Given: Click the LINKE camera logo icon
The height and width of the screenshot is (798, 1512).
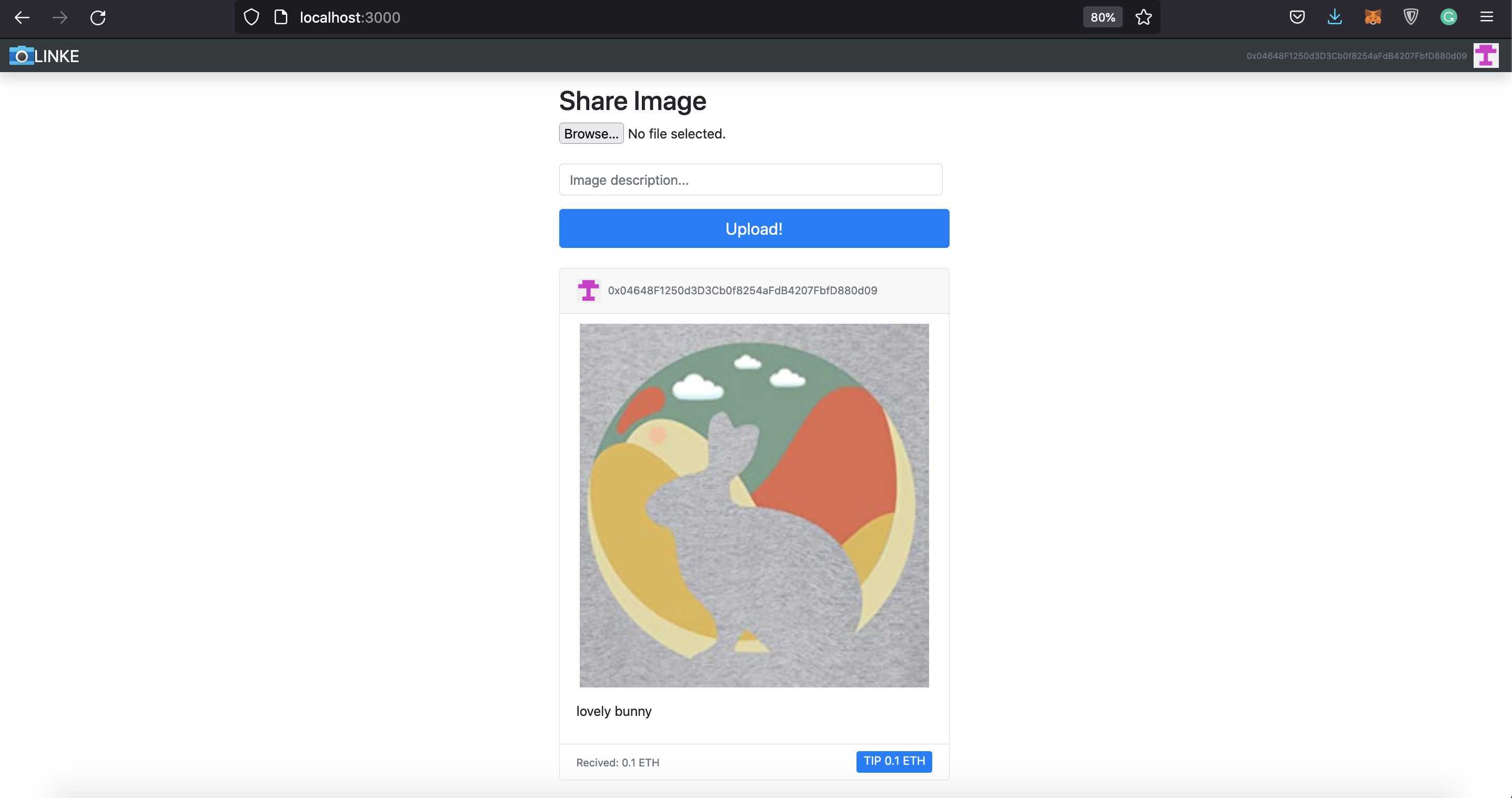Looking at the screenshot, I should pyautogui.click(x=21, y=56).
